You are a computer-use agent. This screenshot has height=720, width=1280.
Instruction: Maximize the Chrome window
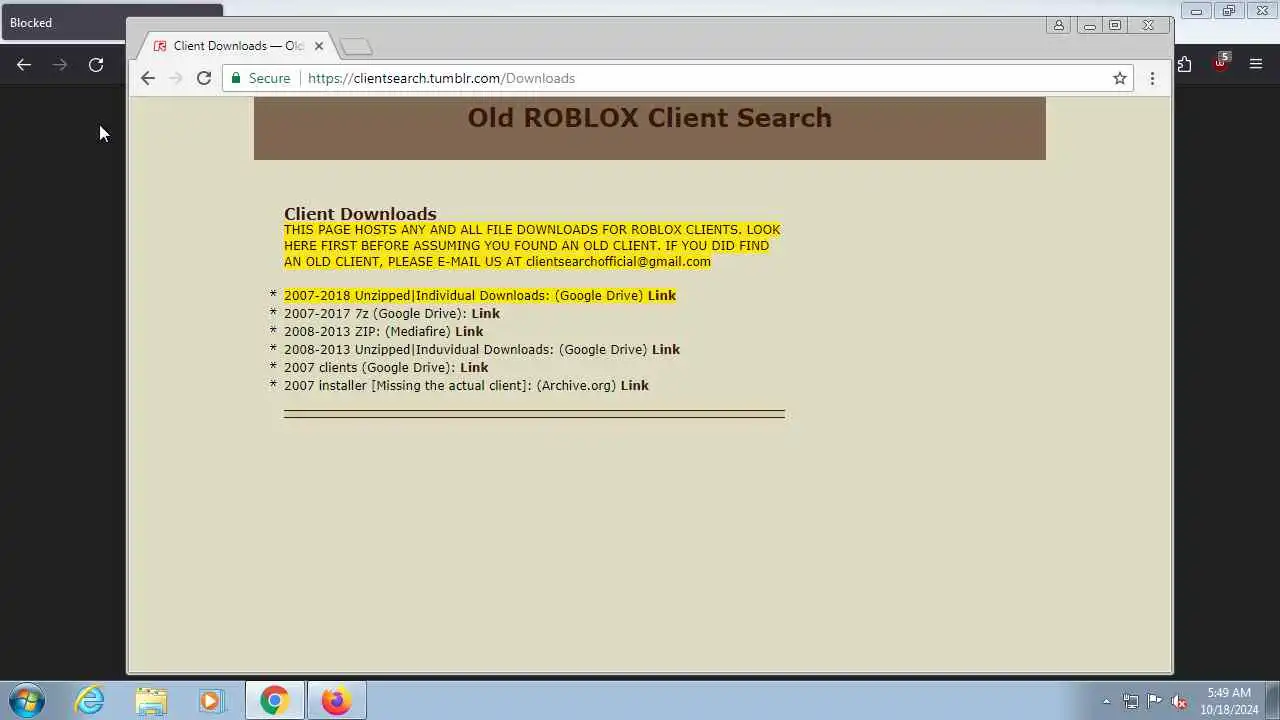(1114, 25)
